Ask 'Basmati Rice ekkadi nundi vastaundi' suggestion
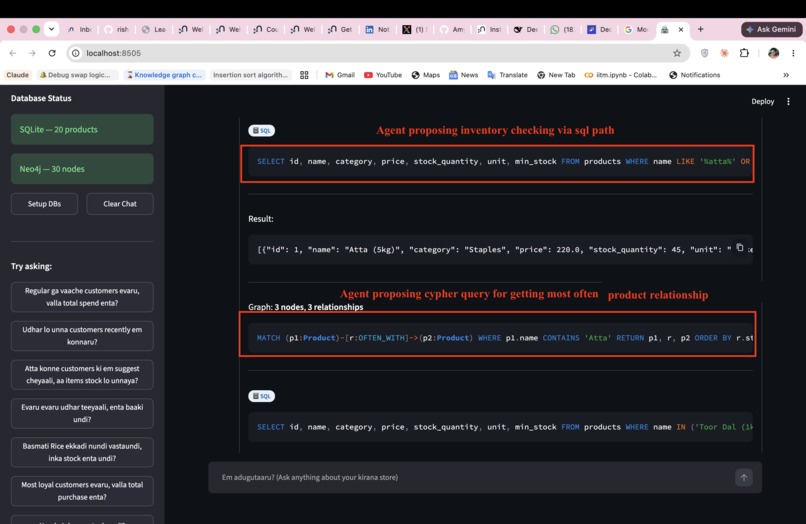This screenshot has width=806, height=524. point(82,452)
